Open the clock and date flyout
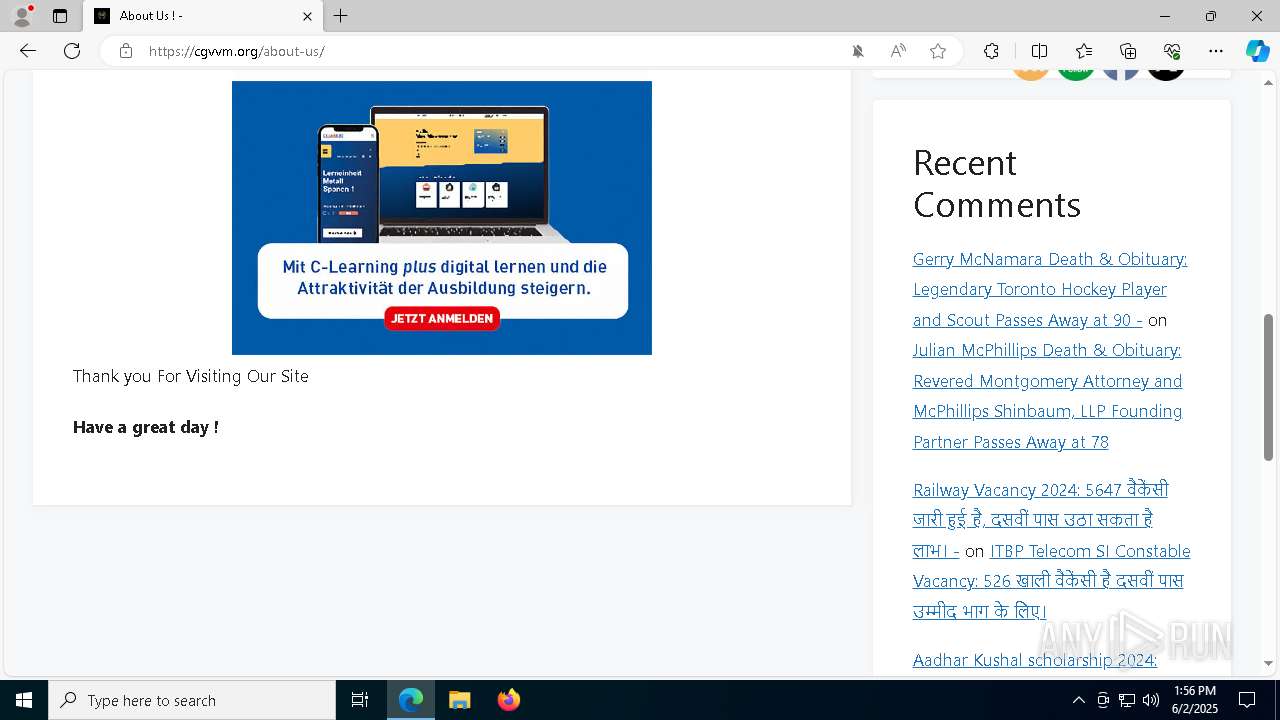Viewport: 1280px width, 720px height. click(1195, 700)
